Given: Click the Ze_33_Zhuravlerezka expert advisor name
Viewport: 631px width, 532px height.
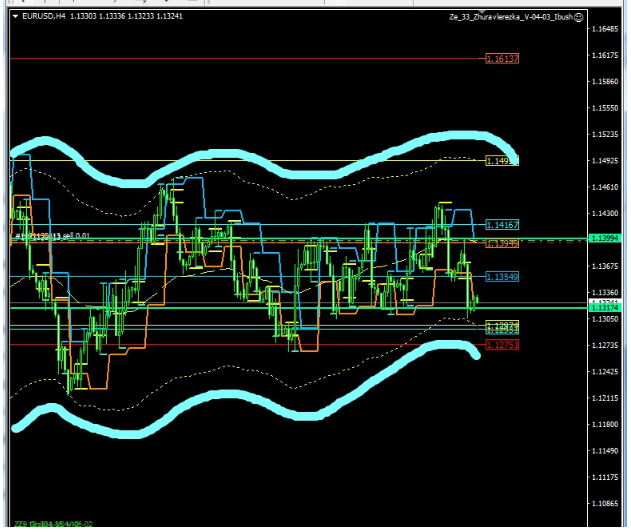Looking at the screenshot, I should pos(510,16).
